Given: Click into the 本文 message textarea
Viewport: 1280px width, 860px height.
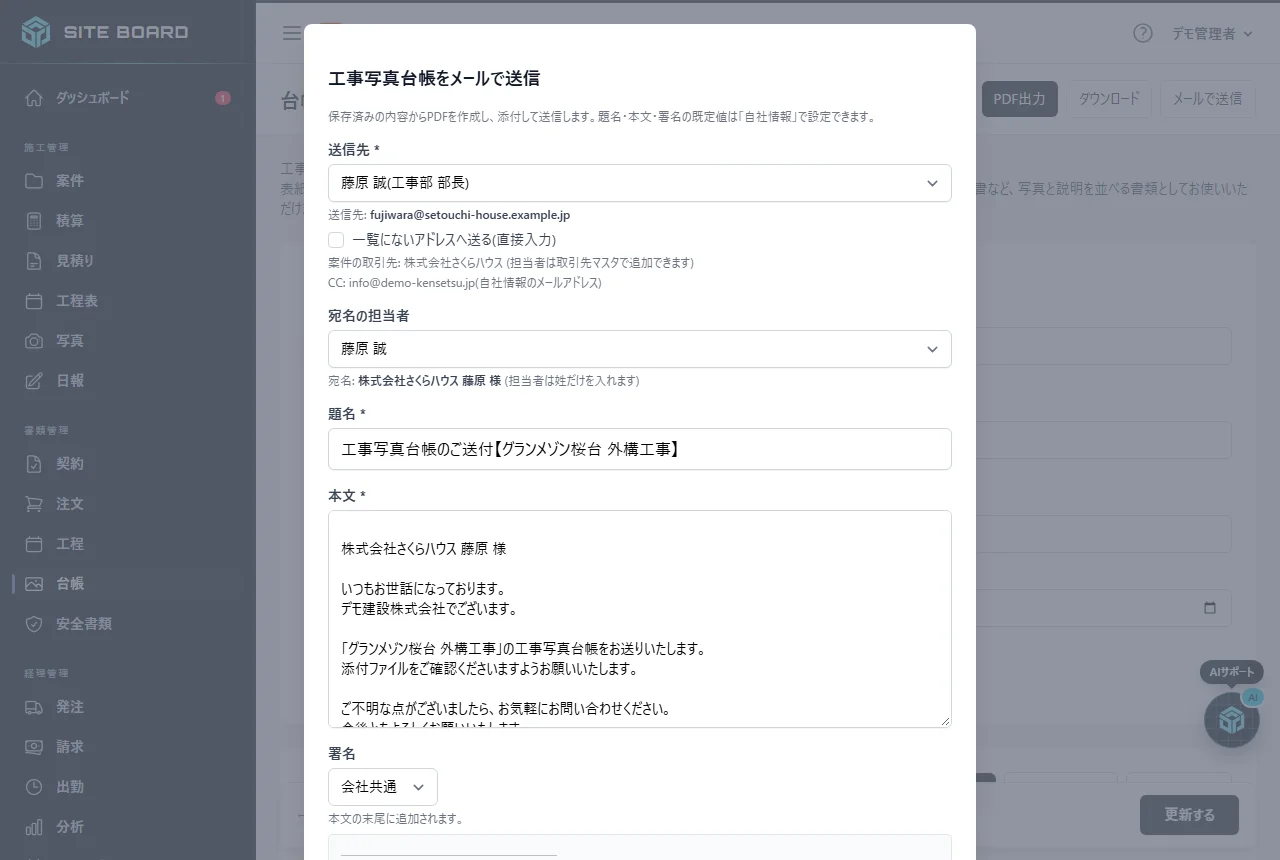Looking at the screenshot, I should [x=640, y=619].
